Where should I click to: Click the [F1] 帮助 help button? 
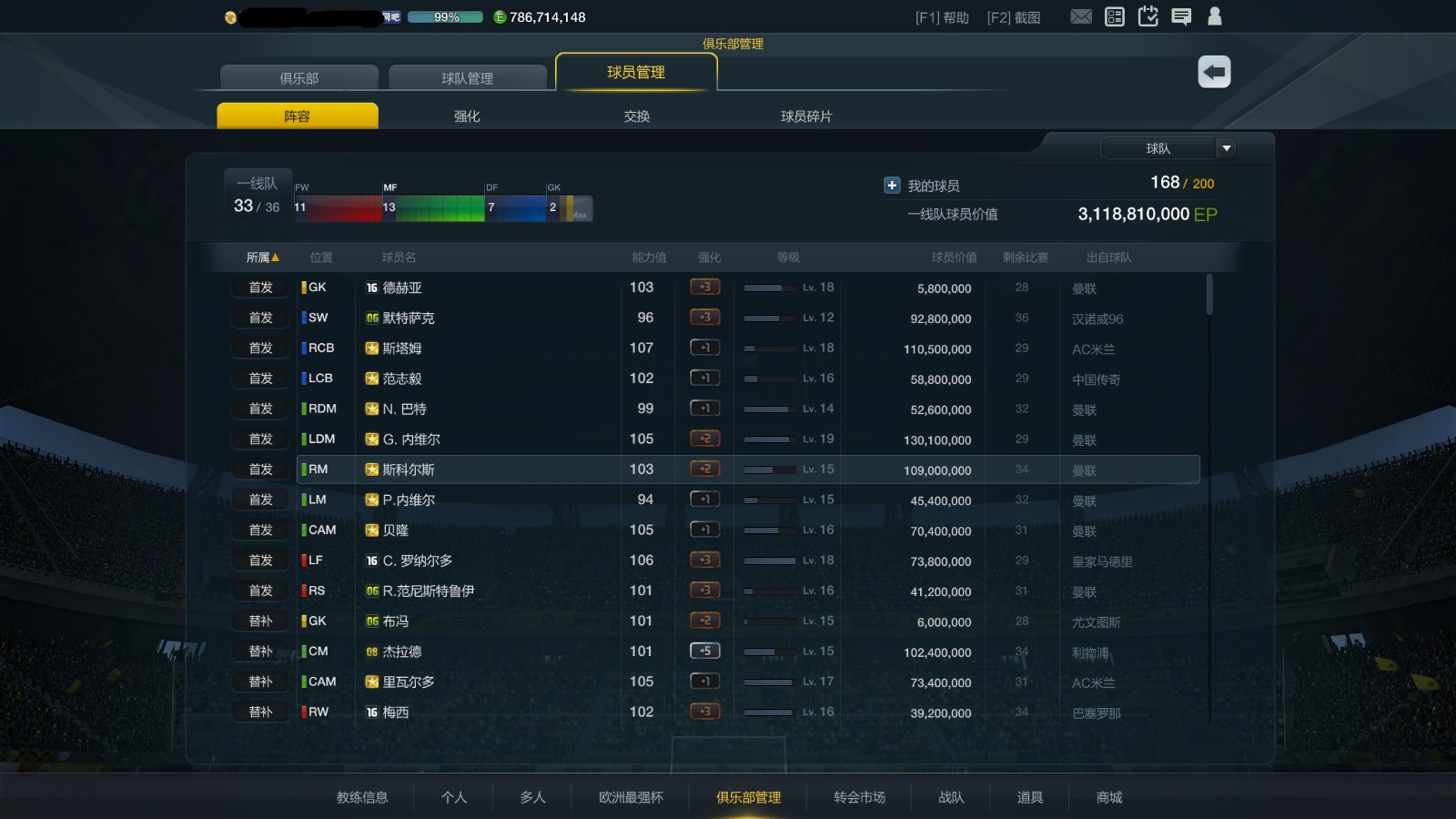point(940,15)
